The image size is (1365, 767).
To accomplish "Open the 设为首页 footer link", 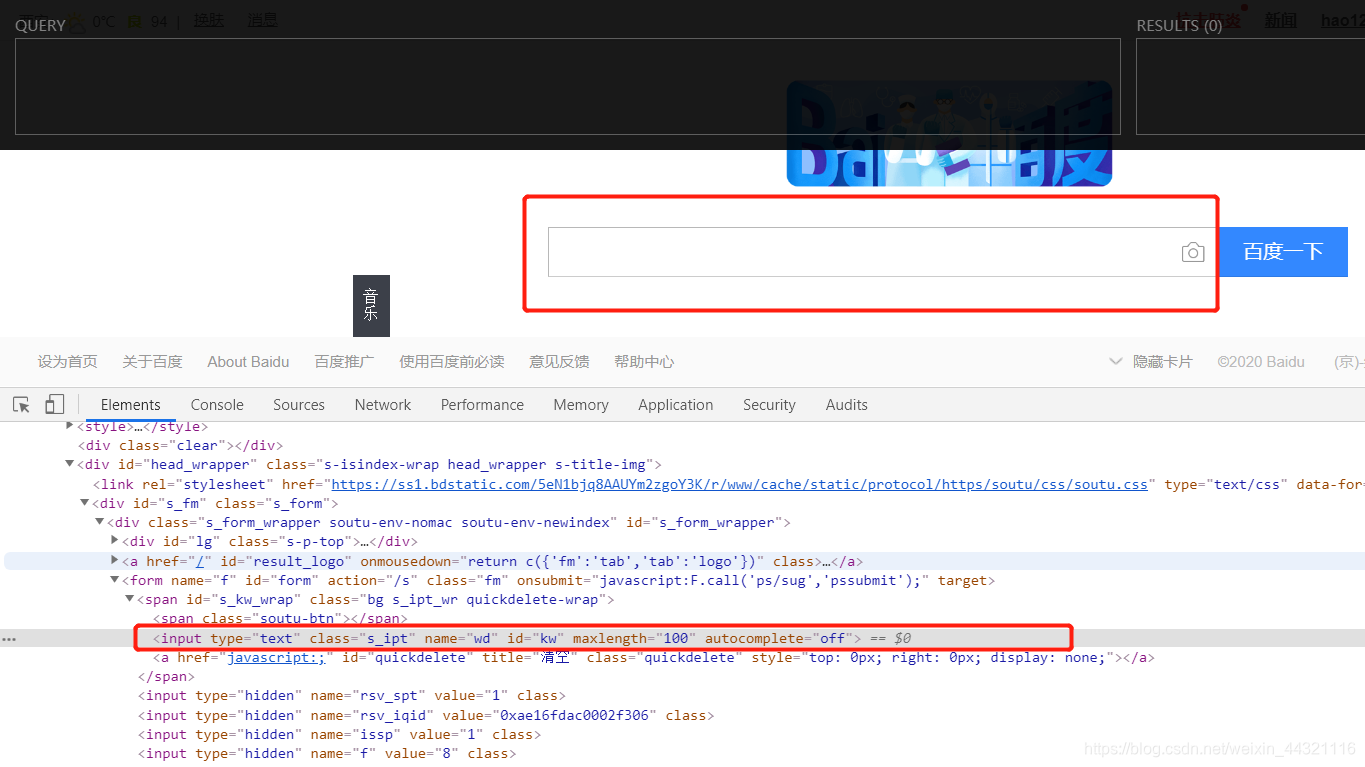I will (x=68, y=362).
